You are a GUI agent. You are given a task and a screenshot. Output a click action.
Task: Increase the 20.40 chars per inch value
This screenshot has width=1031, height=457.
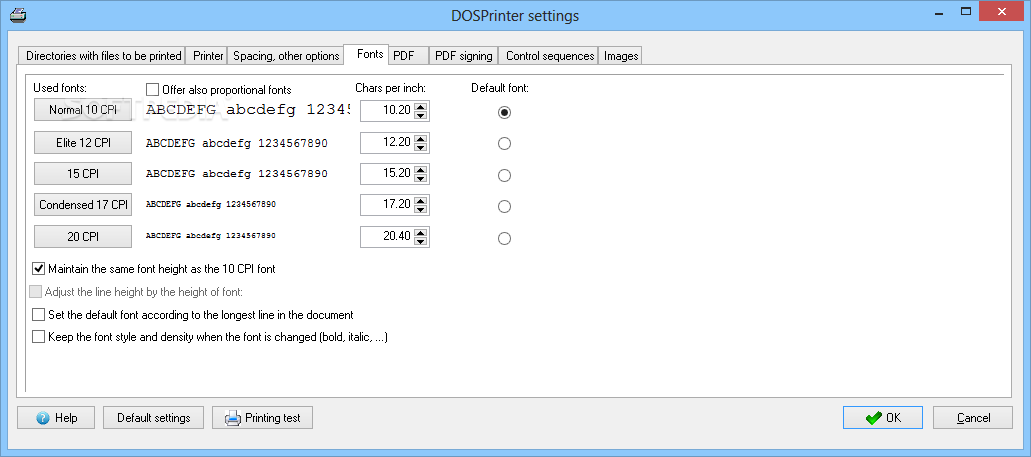tap(421, 231)
